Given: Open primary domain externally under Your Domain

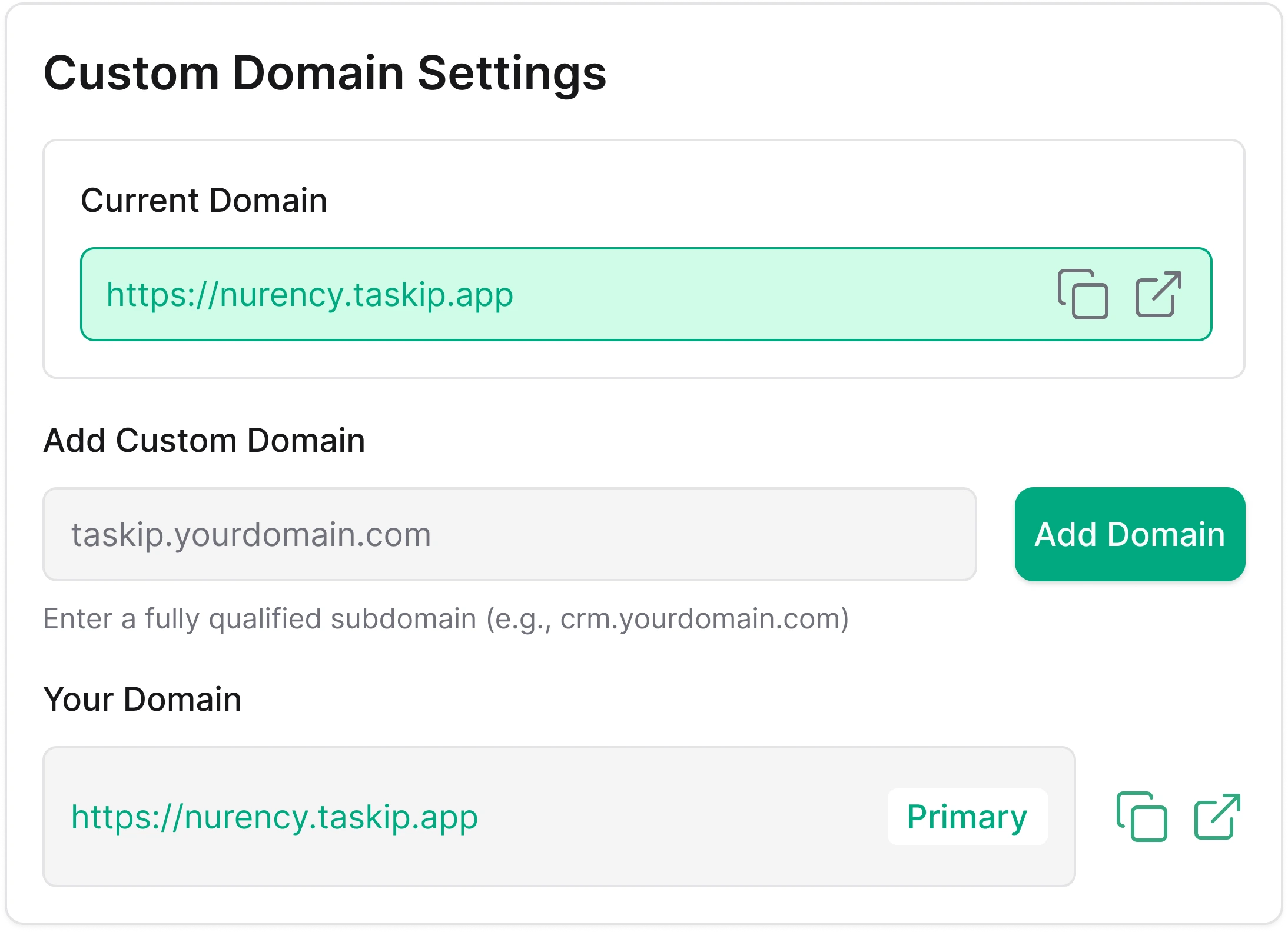Looking at the screenshot, I should 1217,817.
